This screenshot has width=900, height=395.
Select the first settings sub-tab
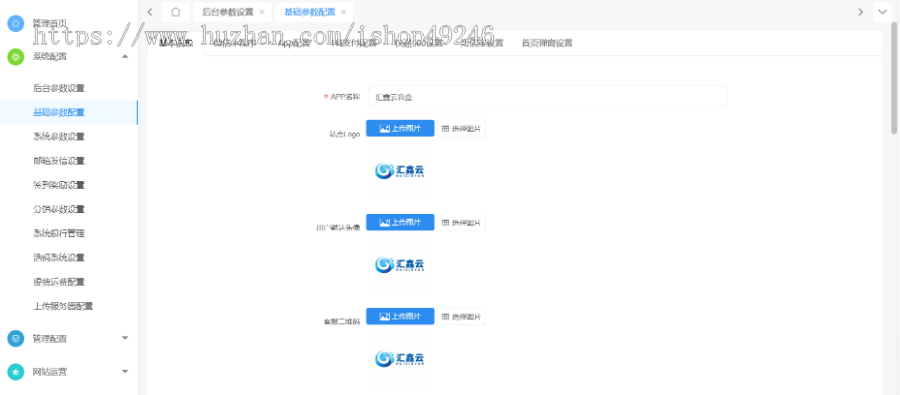(176, 43)
